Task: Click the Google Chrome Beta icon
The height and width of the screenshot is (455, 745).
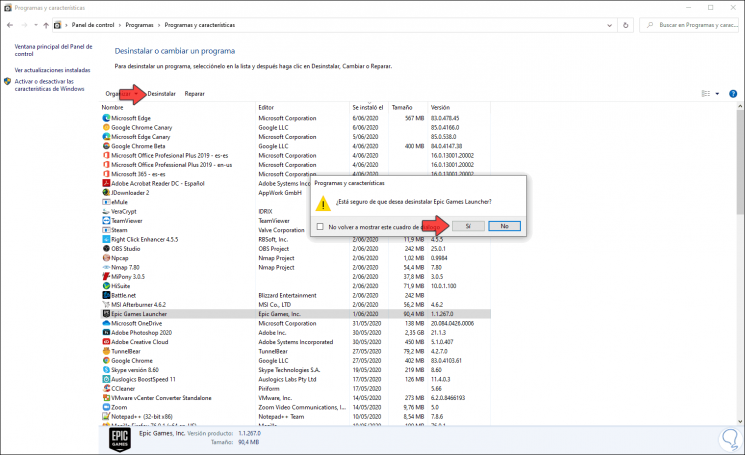Action: point(106,146)
